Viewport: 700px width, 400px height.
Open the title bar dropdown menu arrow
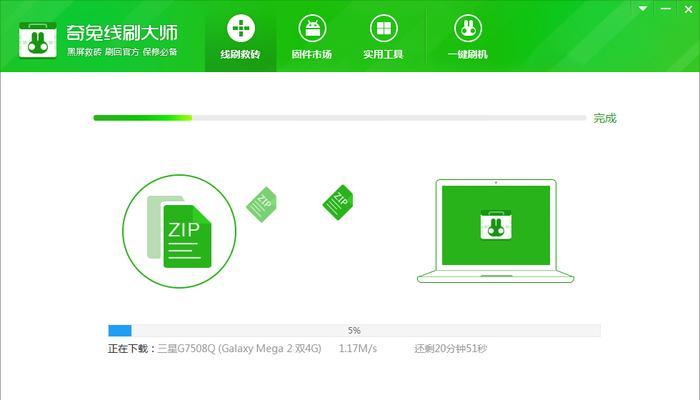[643, 8]
